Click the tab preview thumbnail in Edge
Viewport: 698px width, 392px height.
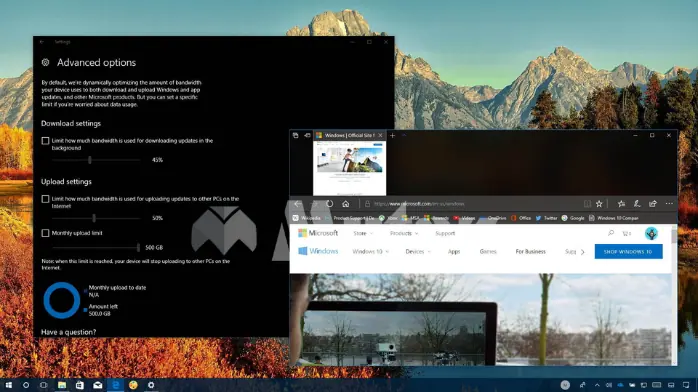coord(349,167)
